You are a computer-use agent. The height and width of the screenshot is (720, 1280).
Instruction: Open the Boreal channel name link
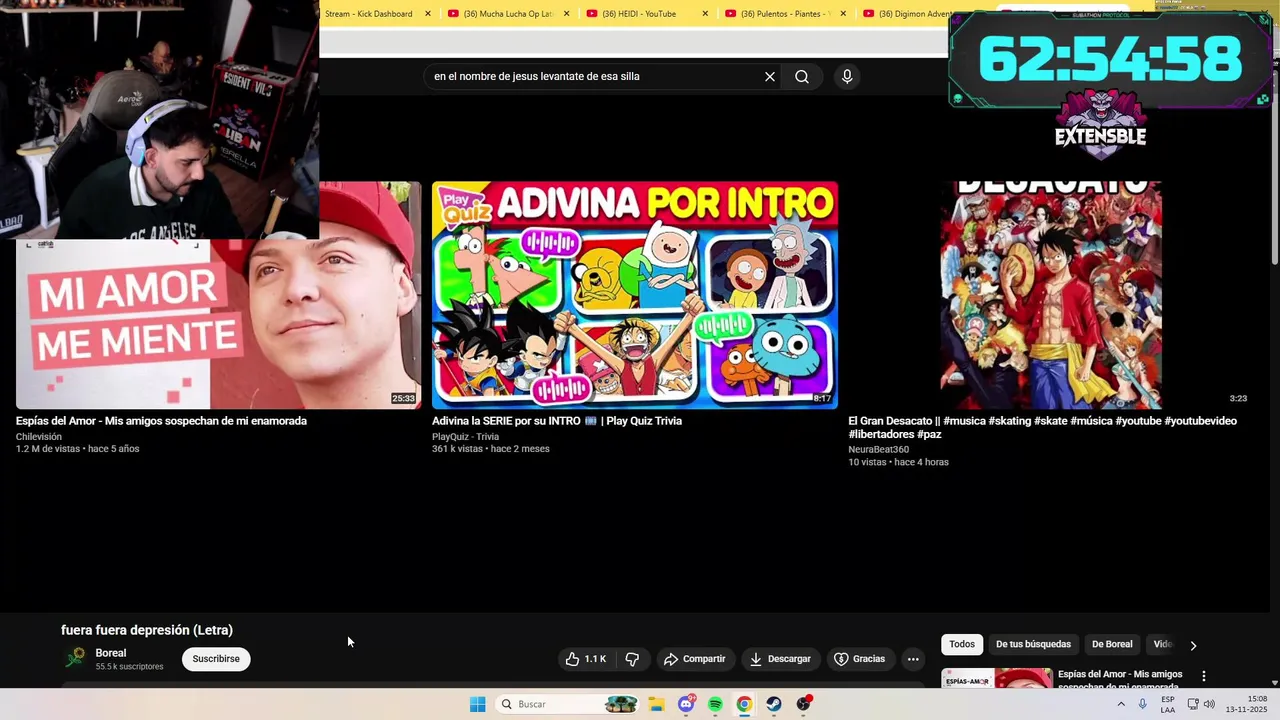(x=111, y=653)
